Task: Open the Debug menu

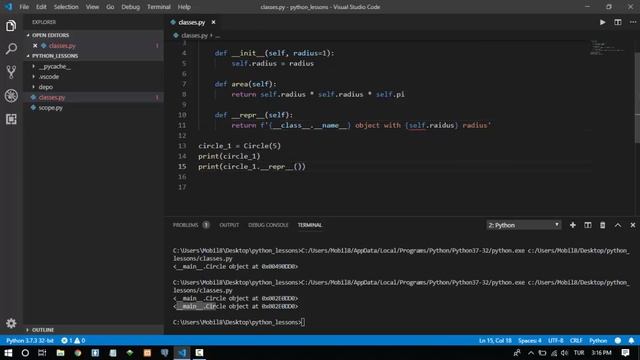Action: 131,7
